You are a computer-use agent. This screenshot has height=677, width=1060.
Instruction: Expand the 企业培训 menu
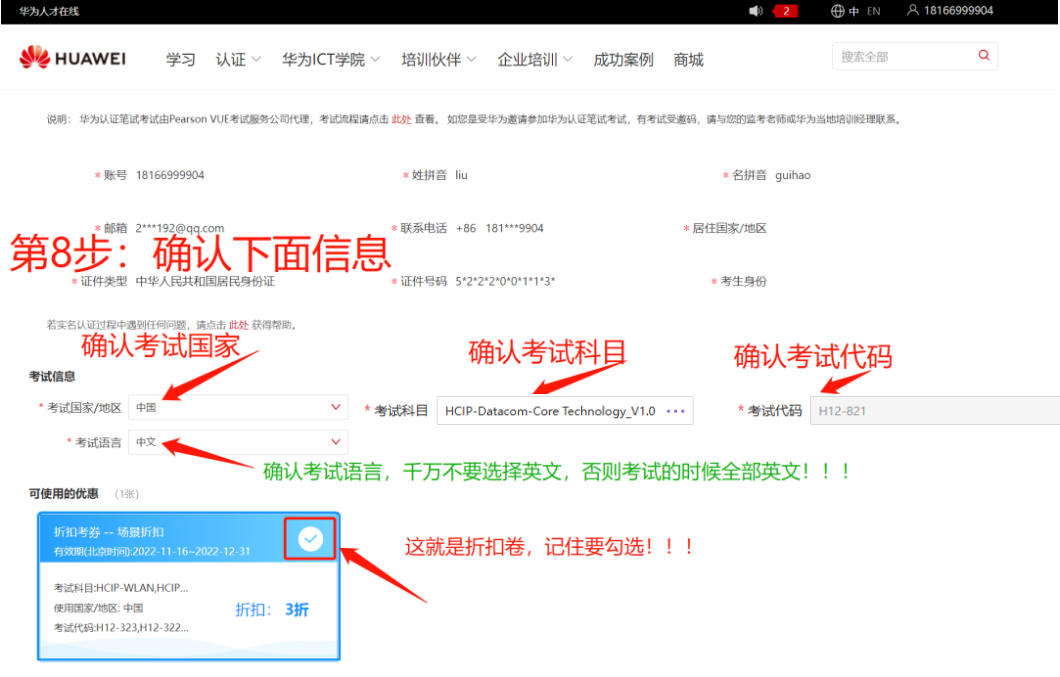535,60
